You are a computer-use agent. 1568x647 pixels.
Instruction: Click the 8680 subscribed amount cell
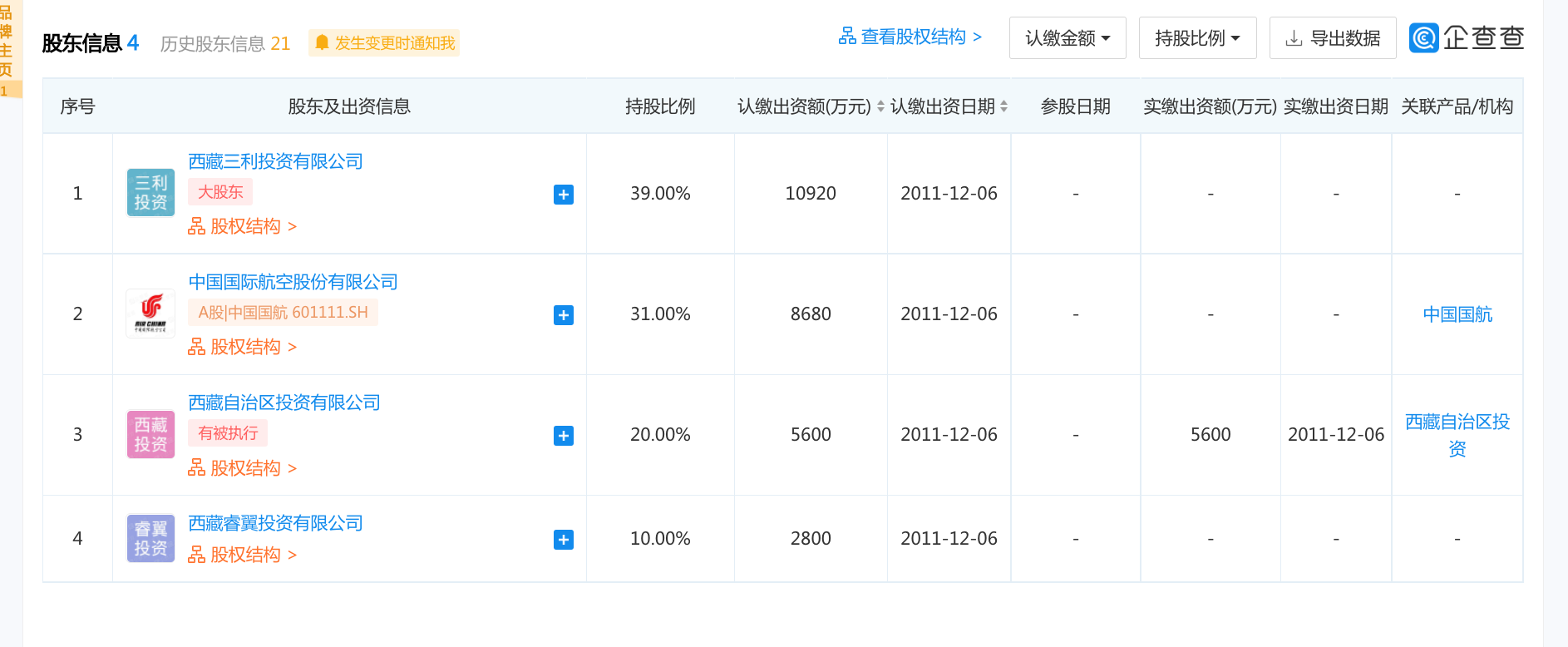pos(811,314)
